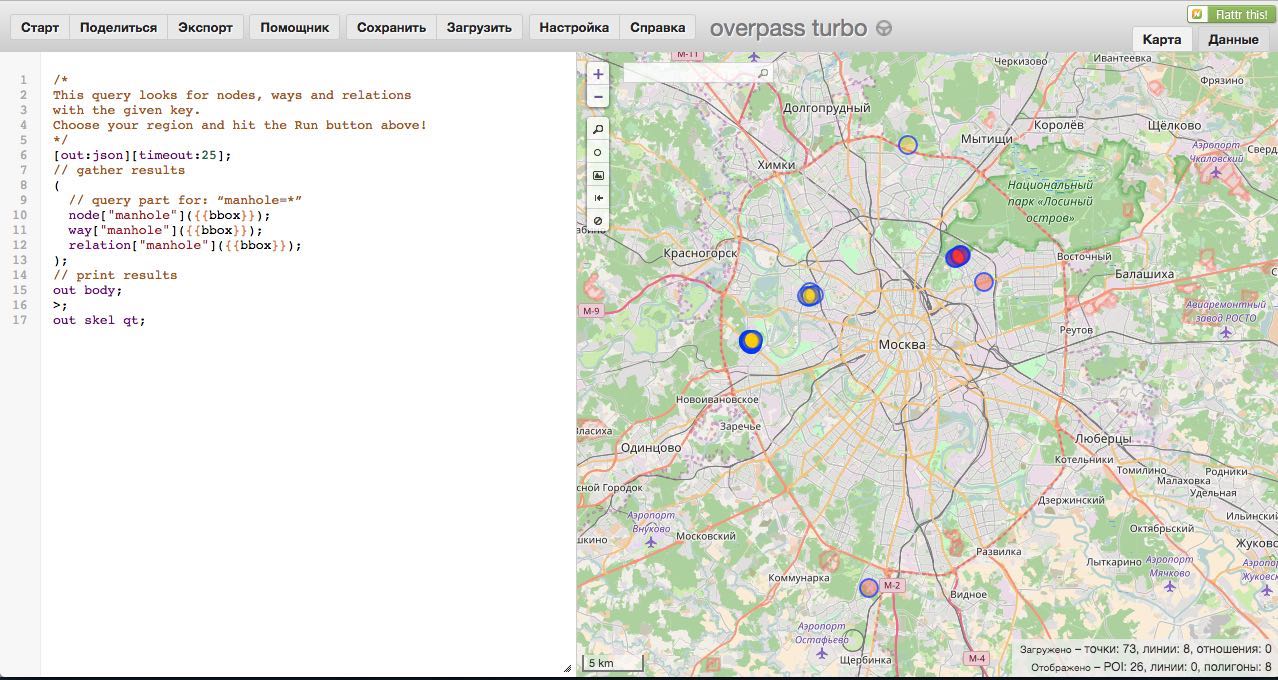The height and width of the screenshot is (680, 1278).
Task: Click the '5 km' map scale
Action: coord(613,662)
